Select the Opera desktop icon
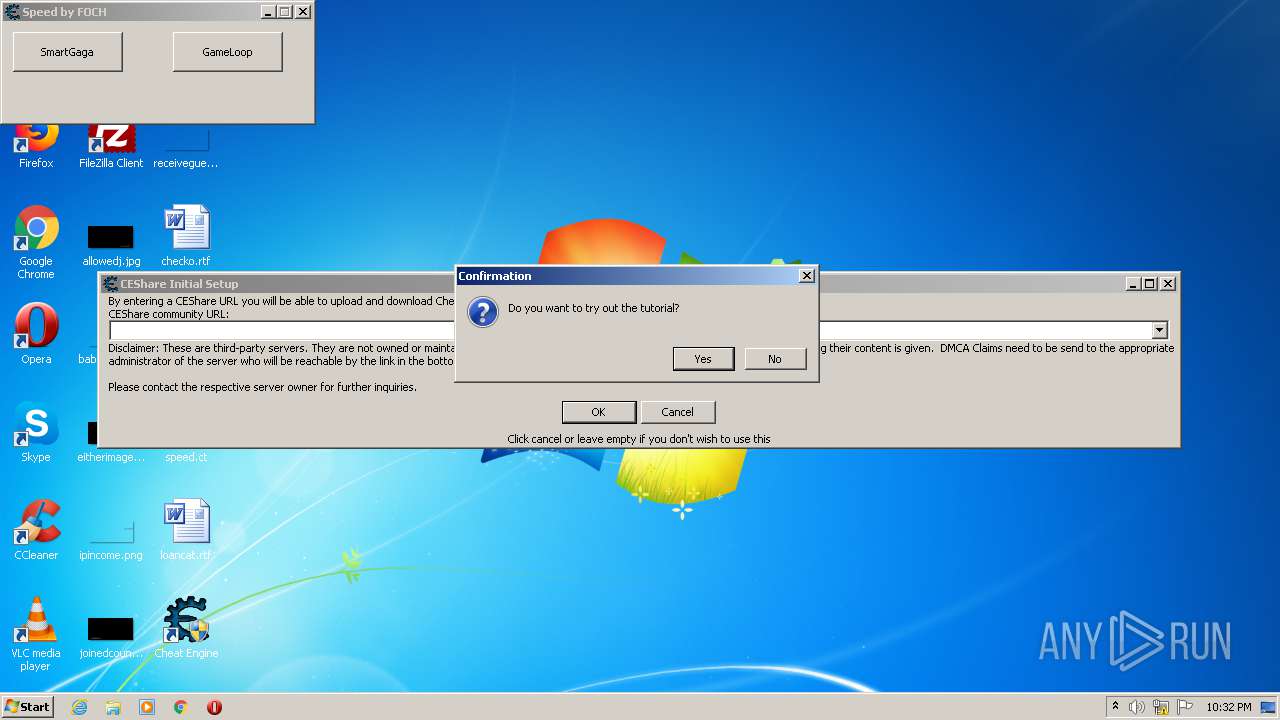This screenshot has height=720, width=1280. coord(36,333)
